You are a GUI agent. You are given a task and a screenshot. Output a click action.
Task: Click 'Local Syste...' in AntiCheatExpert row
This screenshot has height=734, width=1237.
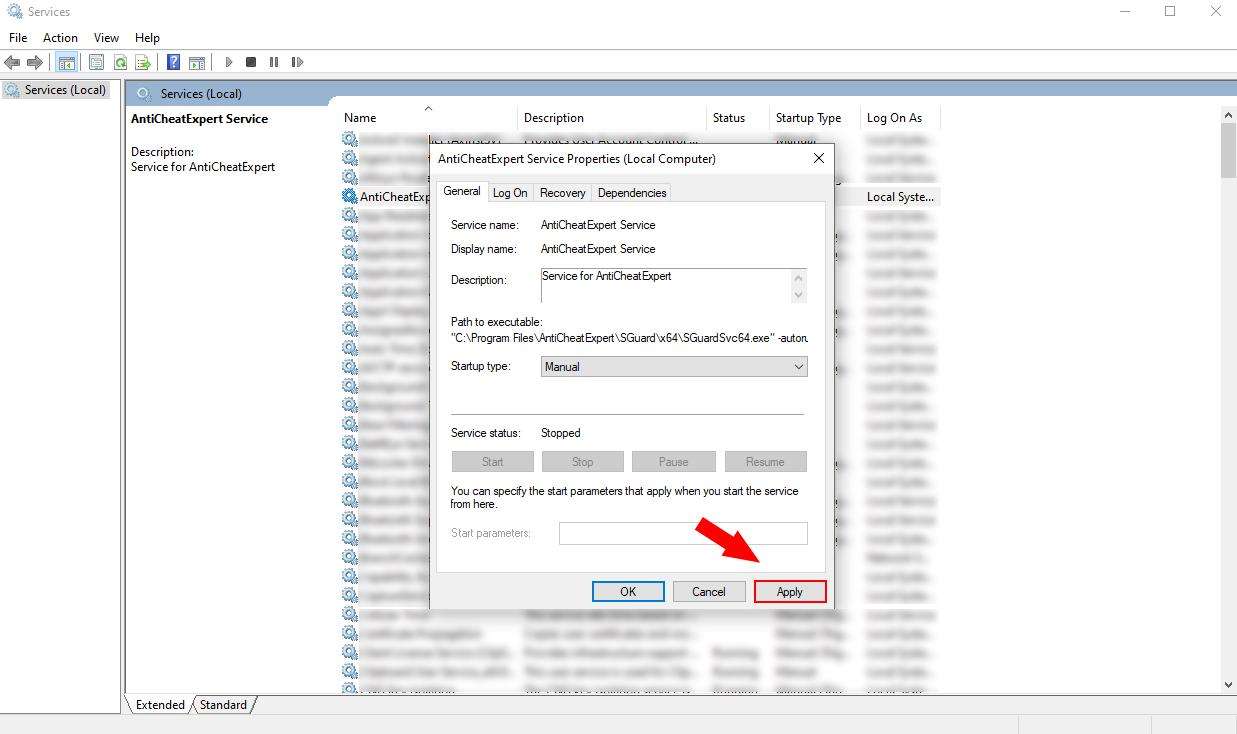900,197
